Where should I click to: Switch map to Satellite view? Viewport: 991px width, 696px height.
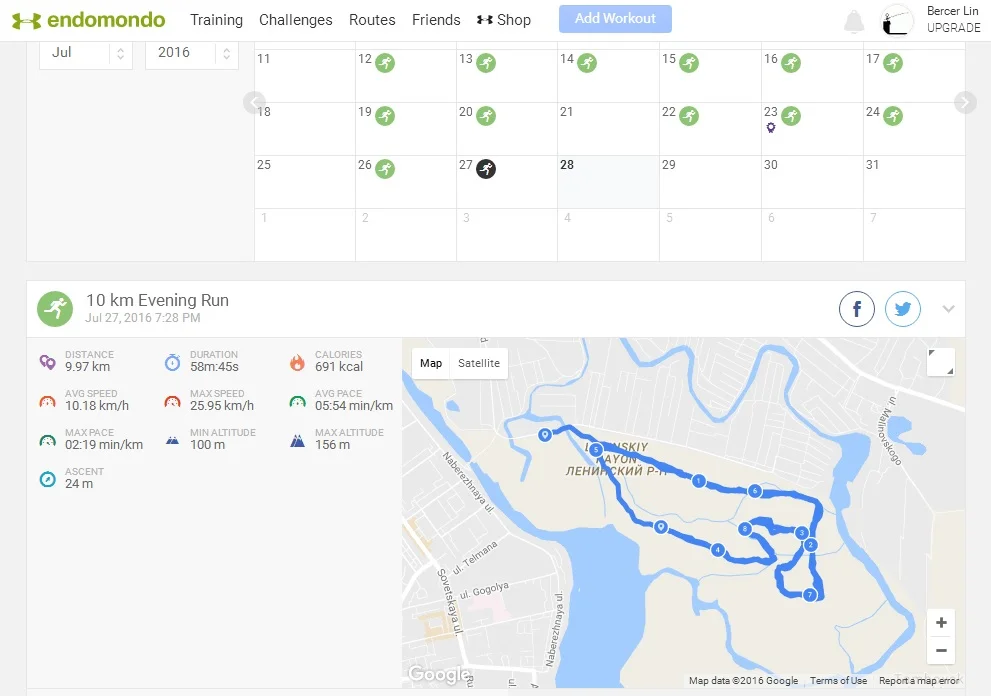tap(479, 363)
